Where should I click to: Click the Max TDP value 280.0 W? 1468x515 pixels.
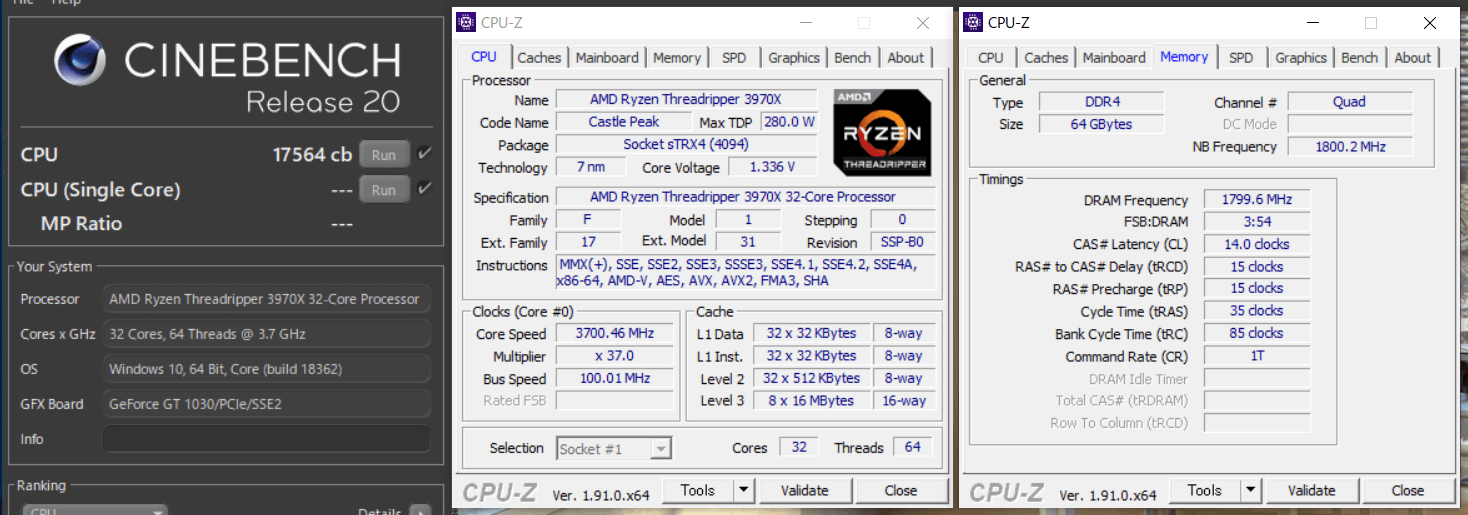tap(789, 122)
